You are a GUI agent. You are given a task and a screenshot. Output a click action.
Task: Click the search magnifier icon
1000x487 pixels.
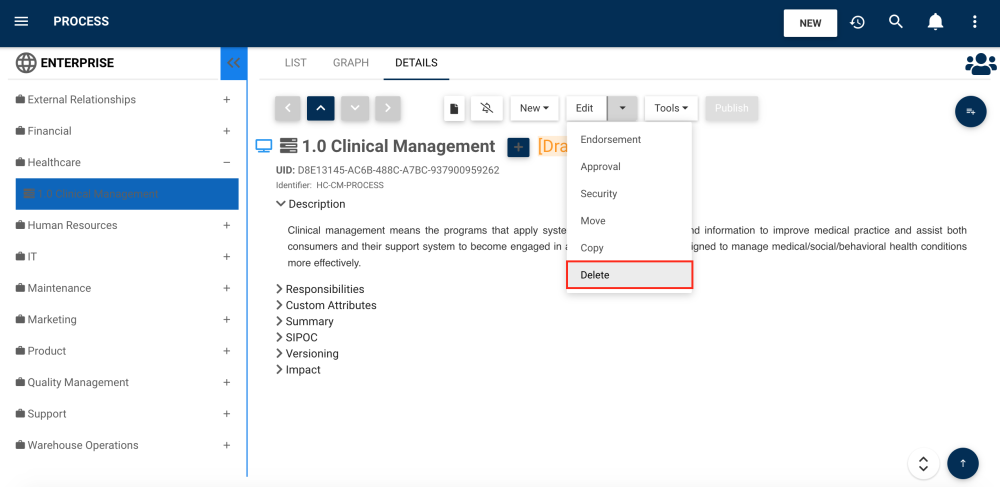click(x=896, y=22)
